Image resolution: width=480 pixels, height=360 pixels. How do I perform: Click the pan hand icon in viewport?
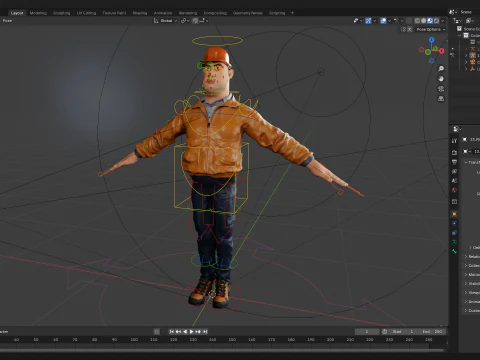441,79
